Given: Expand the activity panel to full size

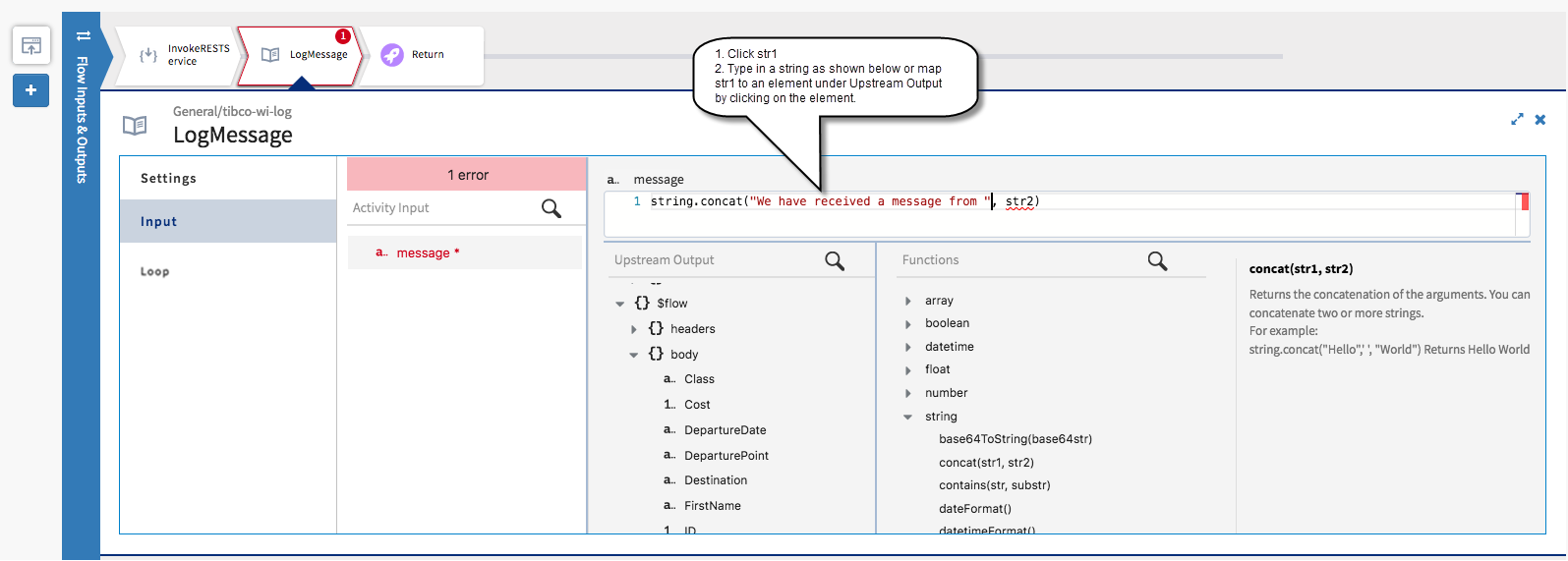Looking at the screenshot, I should 1517,119.
